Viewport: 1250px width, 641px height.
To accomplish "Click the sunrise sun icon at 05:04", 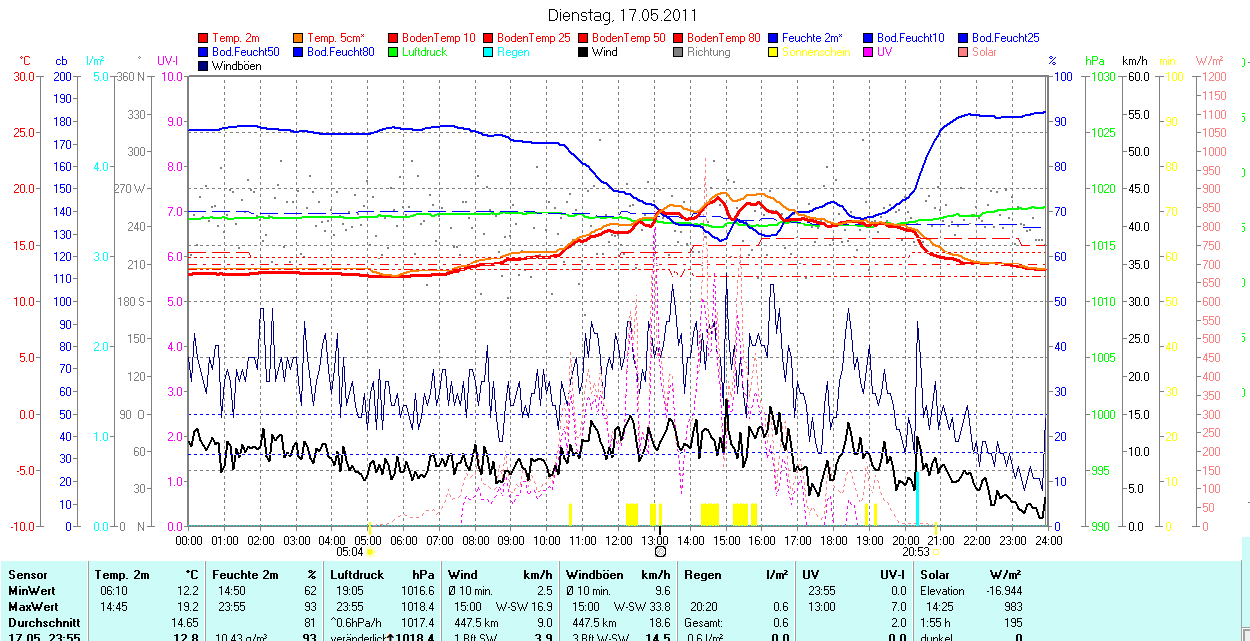I will click(x=370, y=551).
